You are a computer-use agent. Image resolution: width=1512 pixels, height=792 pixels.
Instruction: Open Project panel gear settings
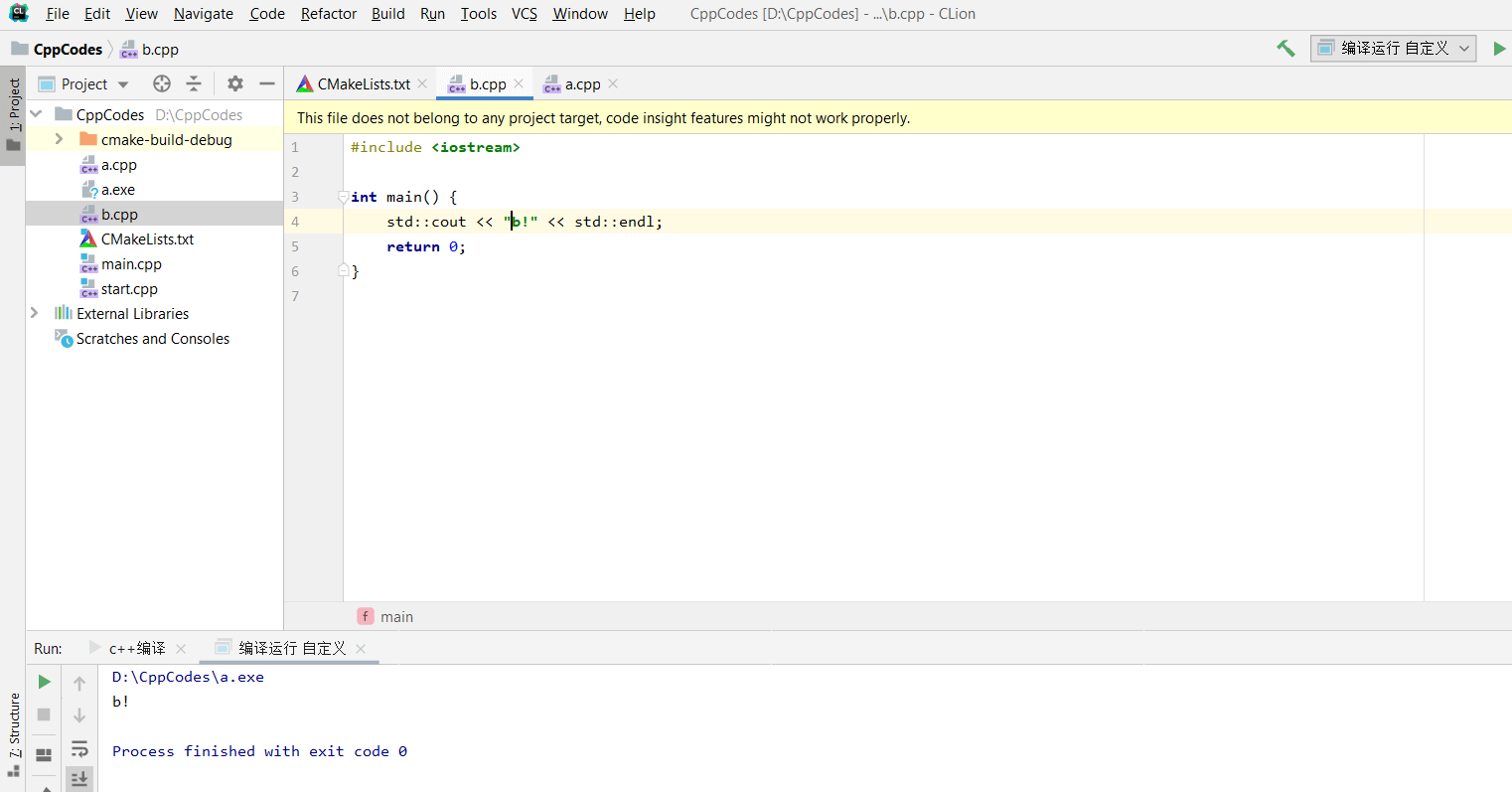click(x=235, y=84)
